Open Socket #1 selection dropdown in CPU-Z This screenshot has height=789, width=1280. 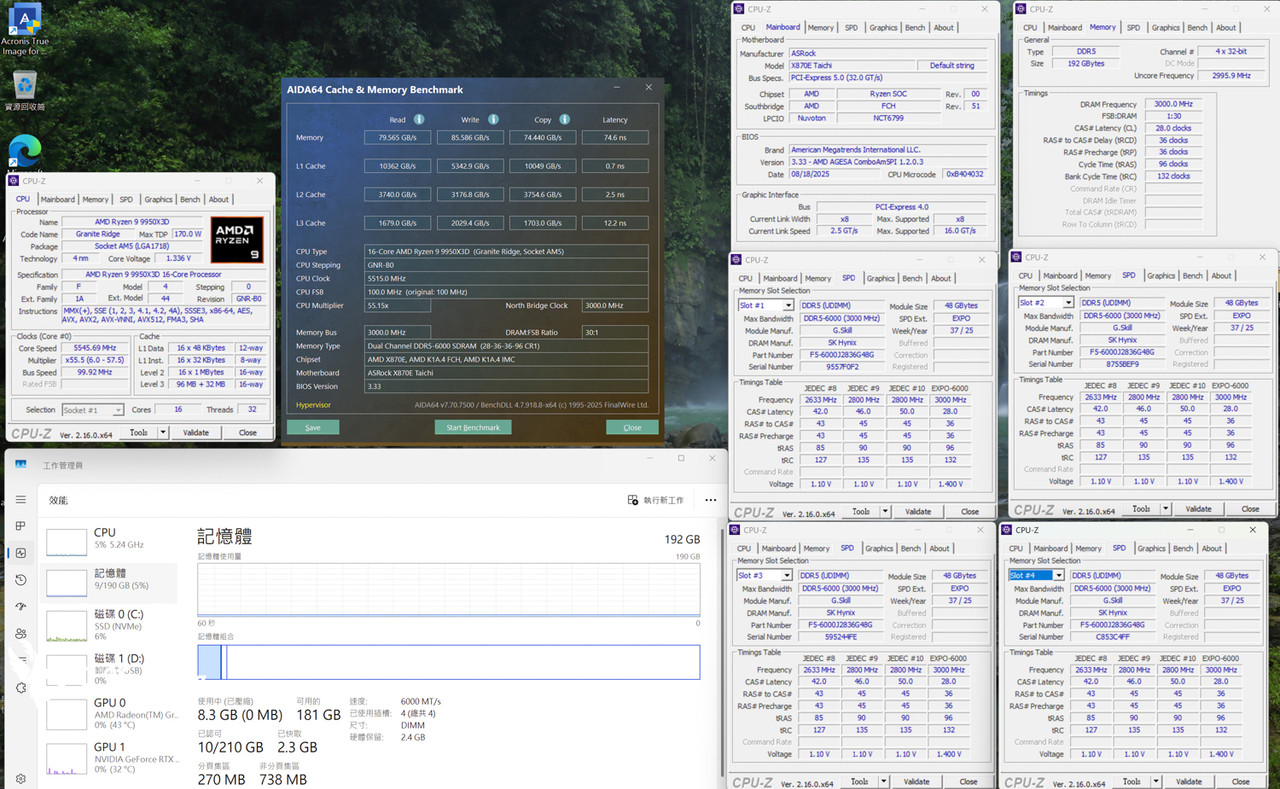coord(92,410)
